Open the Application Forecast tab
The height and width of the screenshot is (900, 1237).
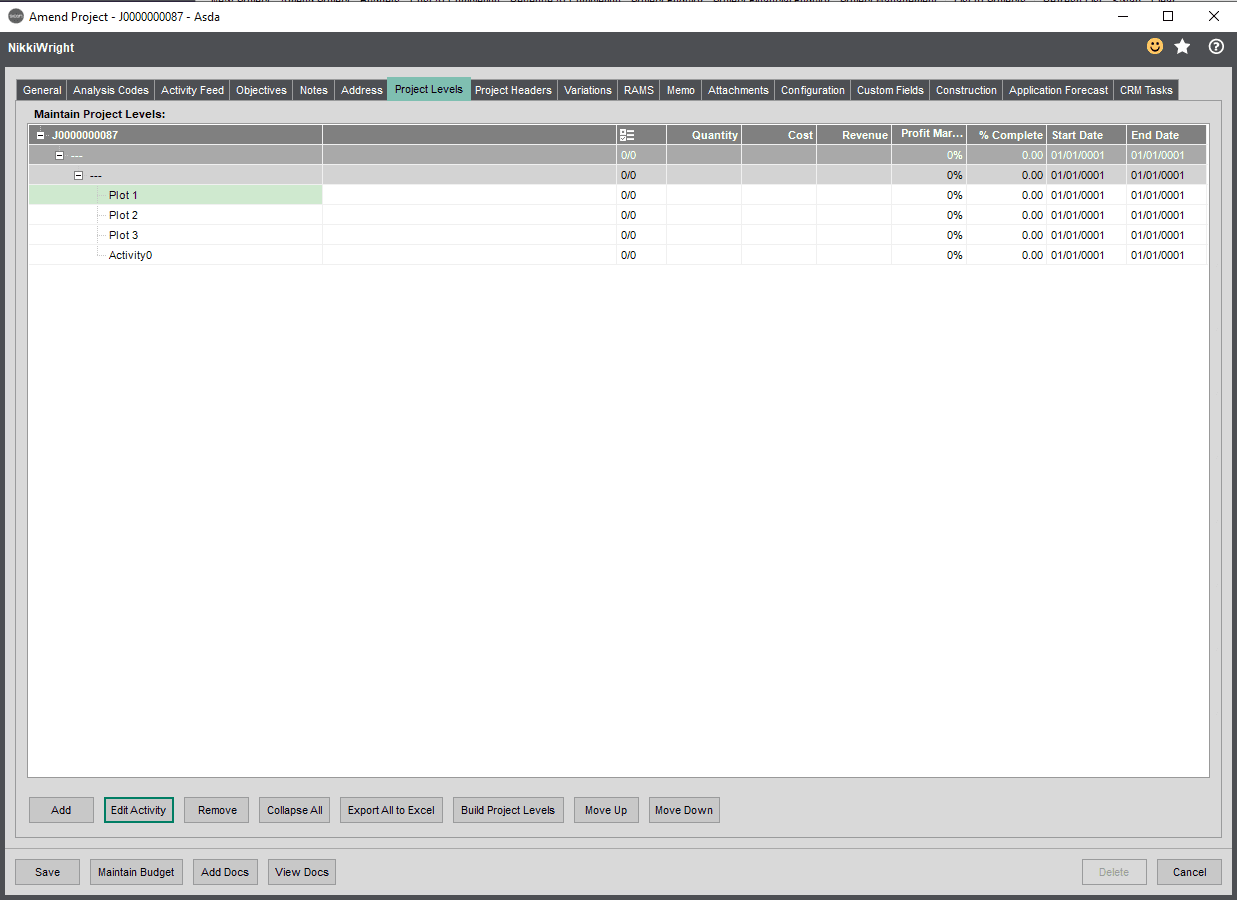[x=1058, y=90]
